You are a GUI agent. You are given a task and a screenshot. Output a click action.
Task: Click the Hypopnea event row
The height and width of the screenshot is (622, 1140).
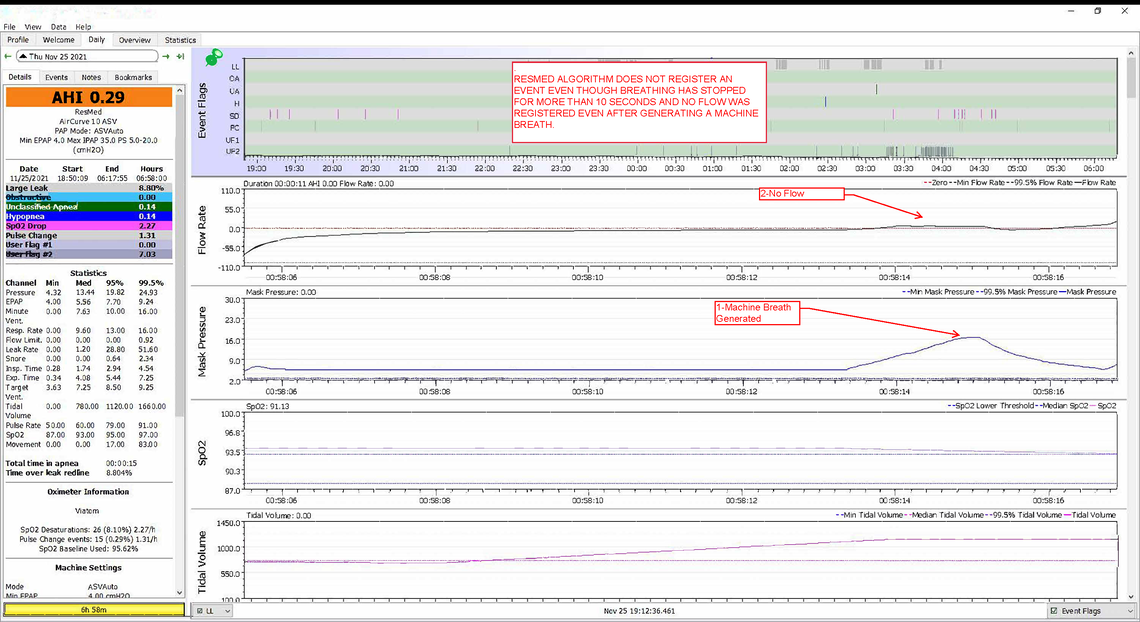tap(89, 216)
